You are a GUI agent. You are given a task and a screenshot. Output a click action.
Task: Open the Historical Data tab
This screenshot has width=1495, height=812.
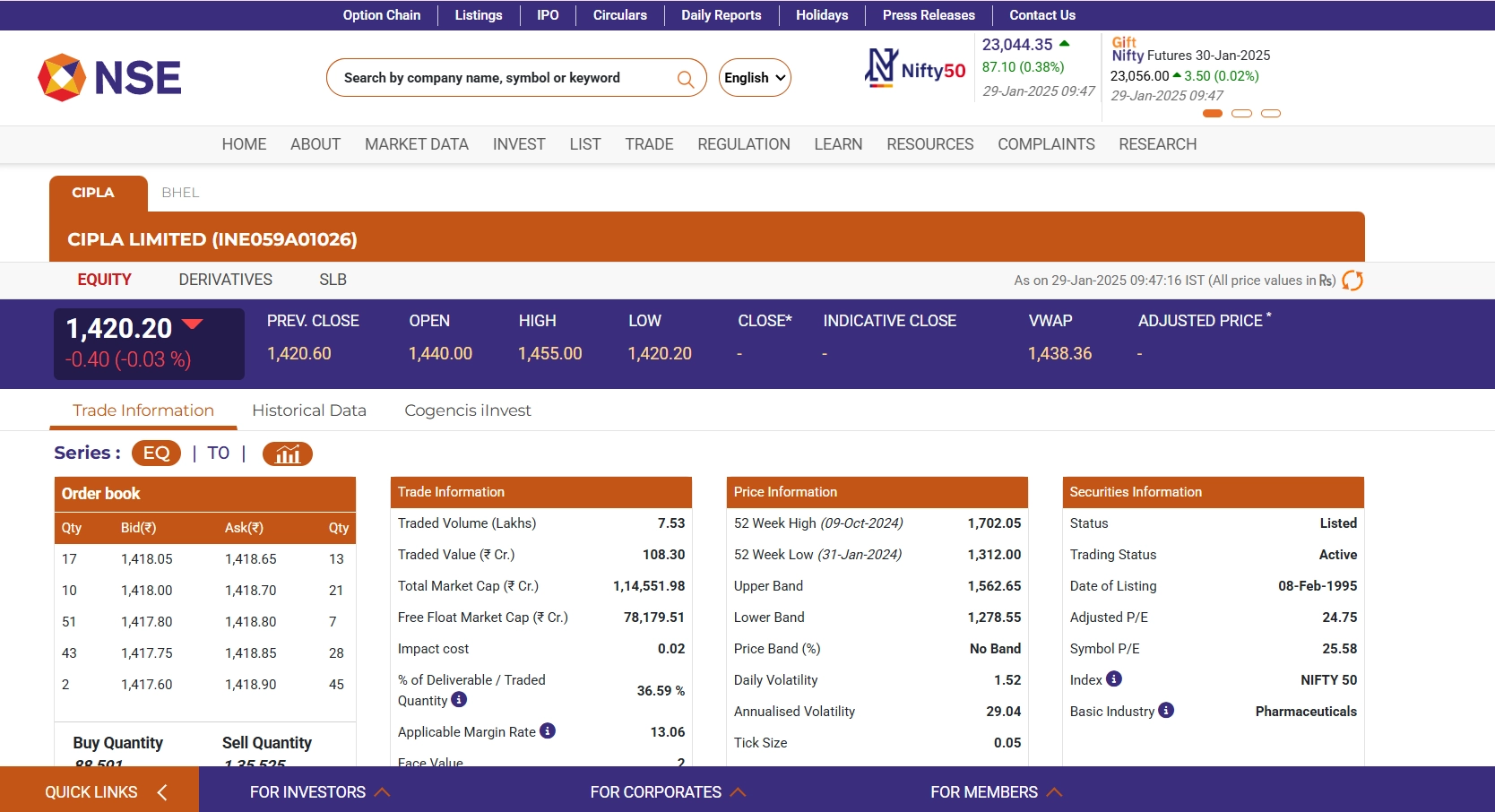click(x=309, y=410)
